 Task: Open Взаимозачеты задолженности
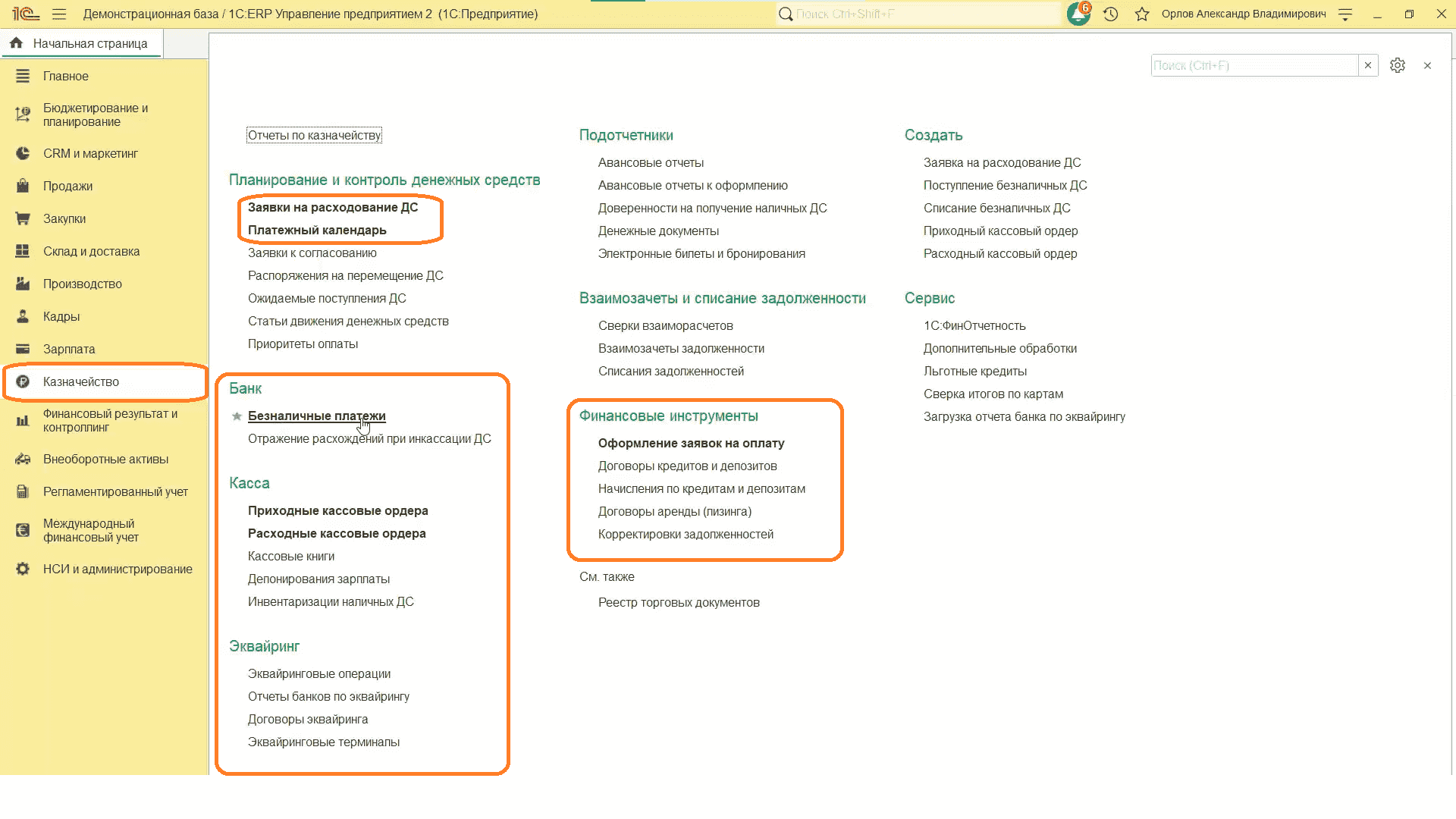[681, 348]
